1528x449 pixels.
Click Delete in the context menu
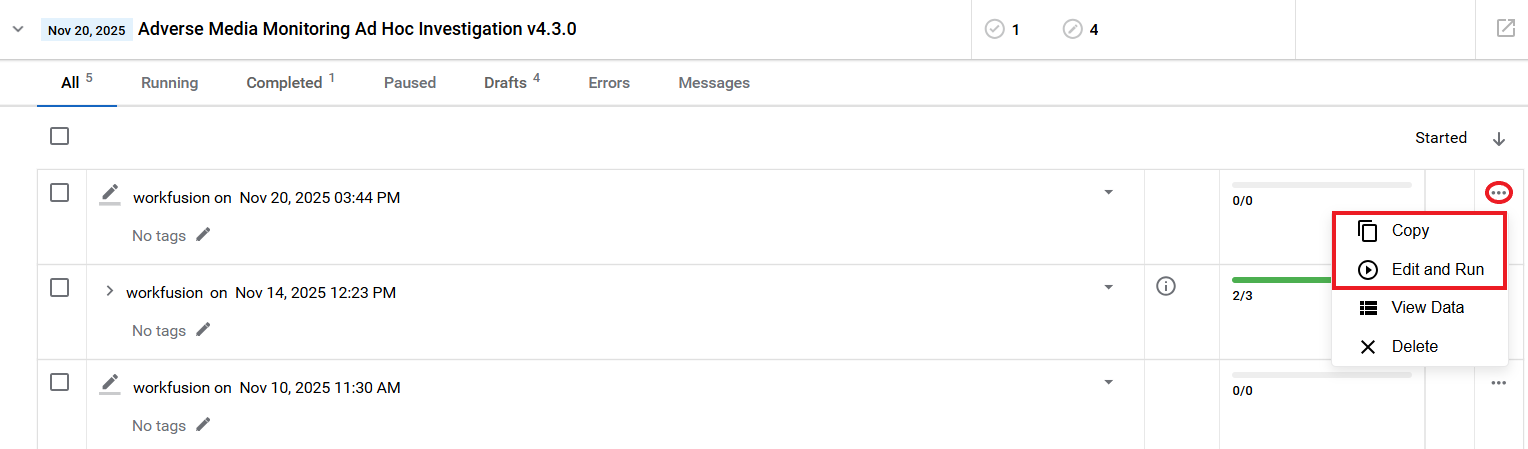click(x=1419, y=346)
